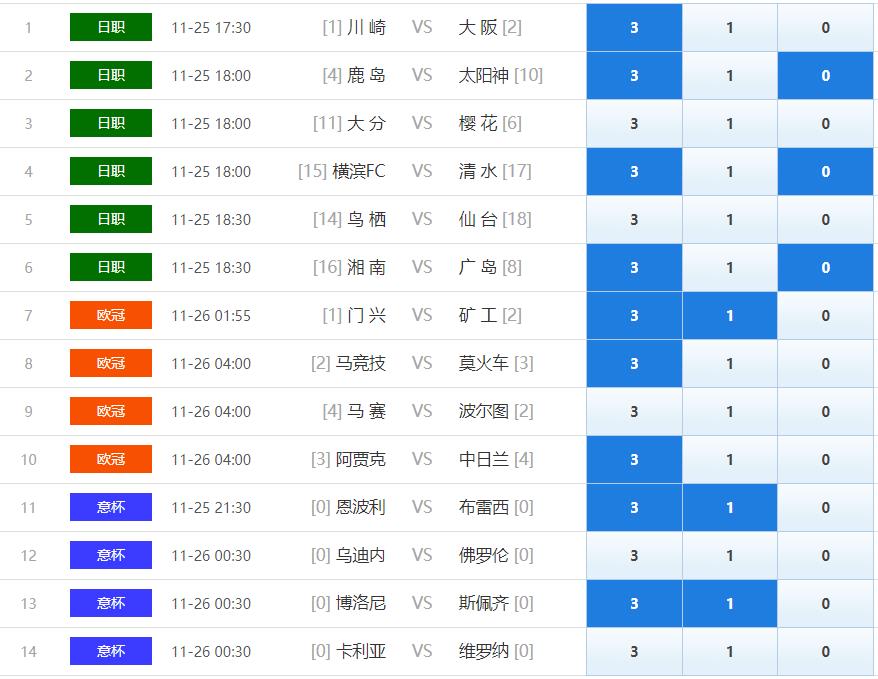Select 1 for 卡利亚 vs 维罗纳
Viewport: 878px width, 679px height.
(730, 652)
